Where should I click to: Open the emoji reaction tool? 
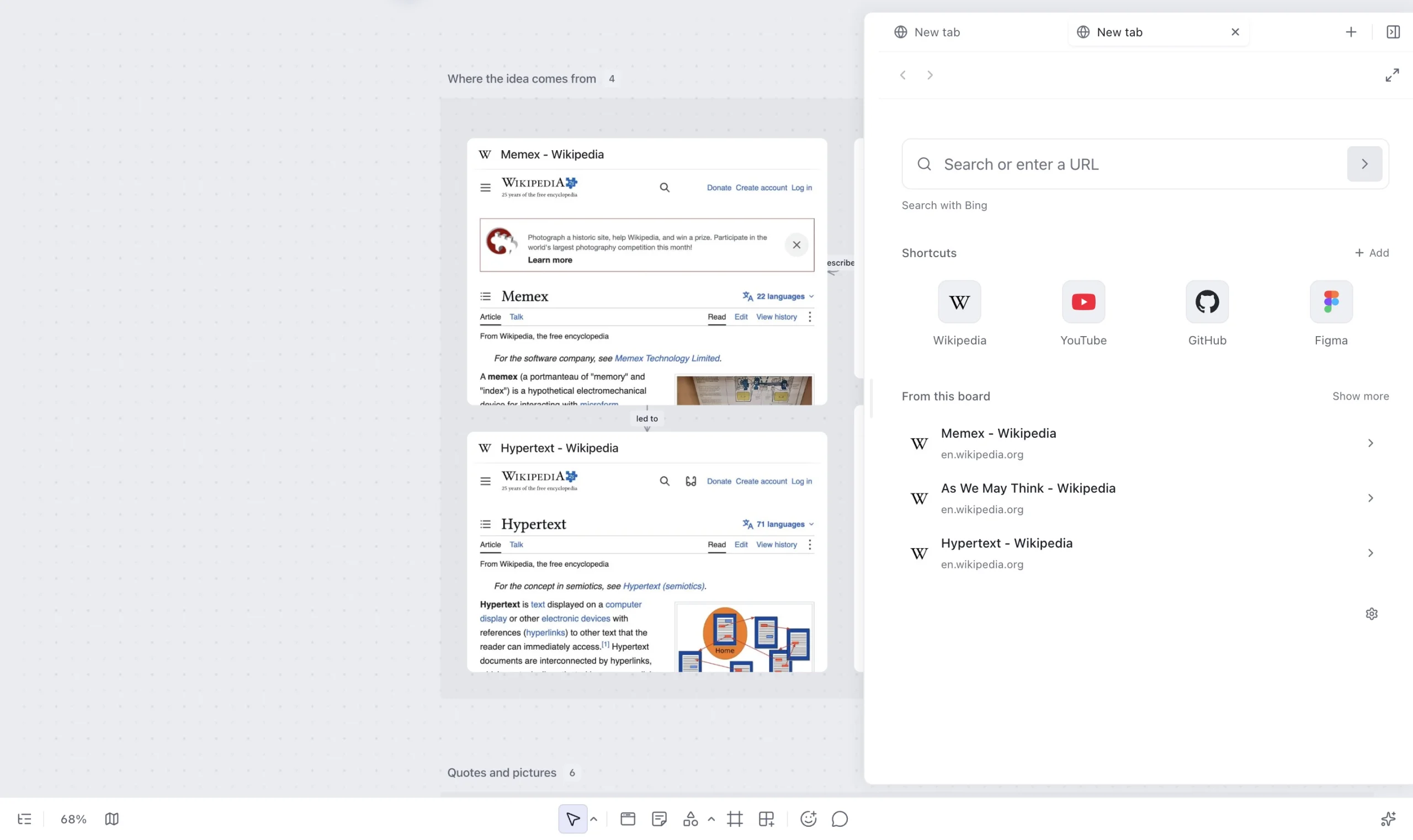(808, 818)
